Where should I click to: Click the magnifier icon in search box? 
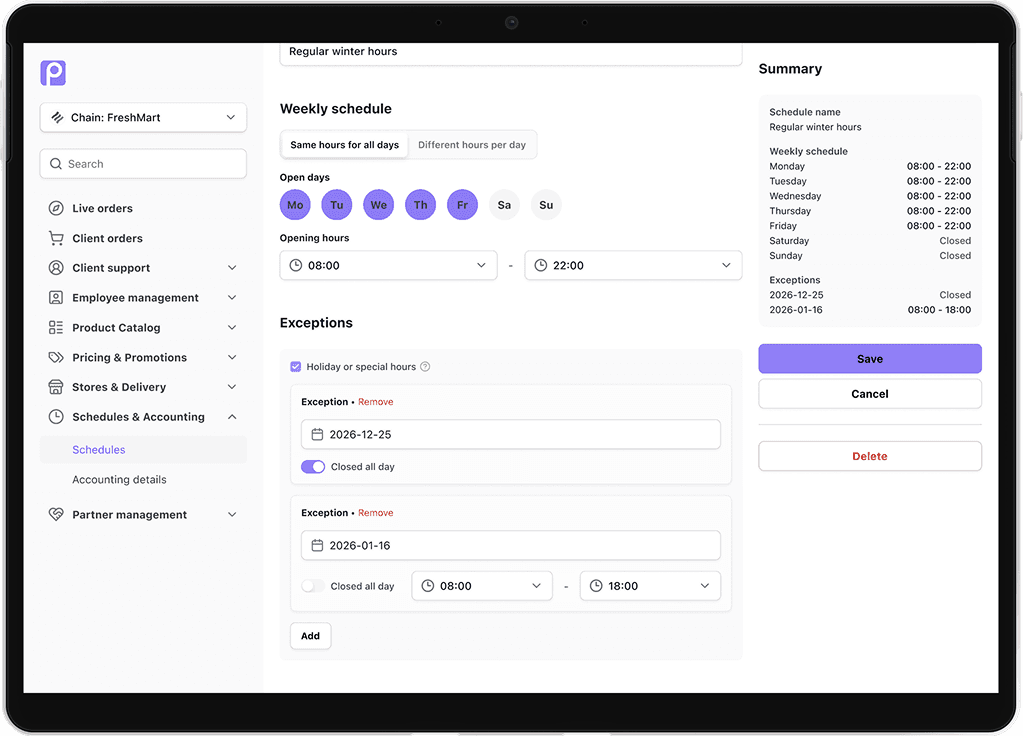click(x=56, y=164)
